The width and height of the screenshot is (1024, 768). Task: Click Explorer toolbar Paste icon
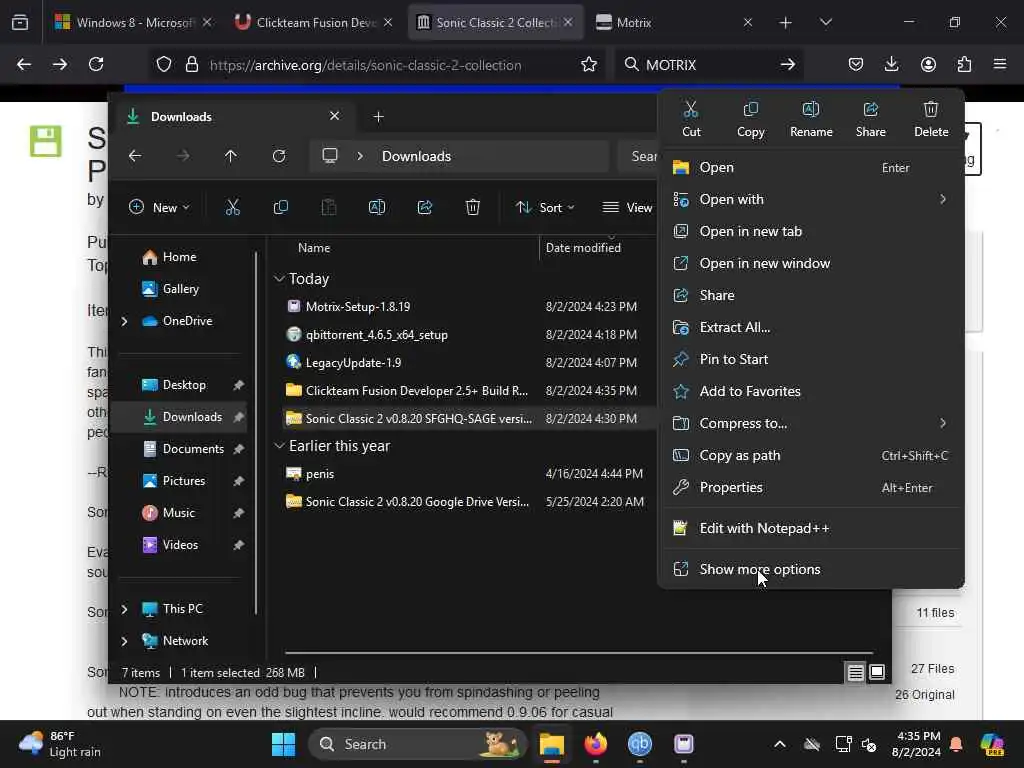328,208
